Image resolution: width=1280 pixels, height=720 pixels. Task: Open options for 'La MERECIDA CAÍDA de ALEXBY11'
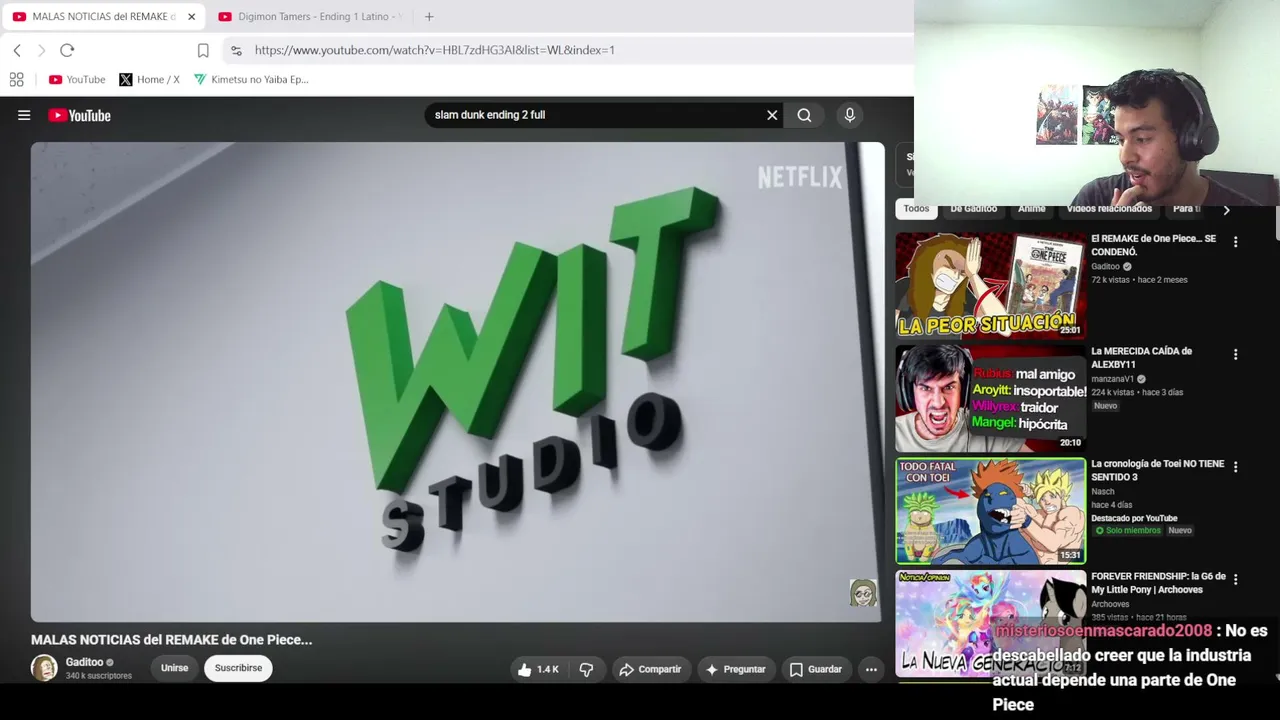click(x=1235, y=355)
